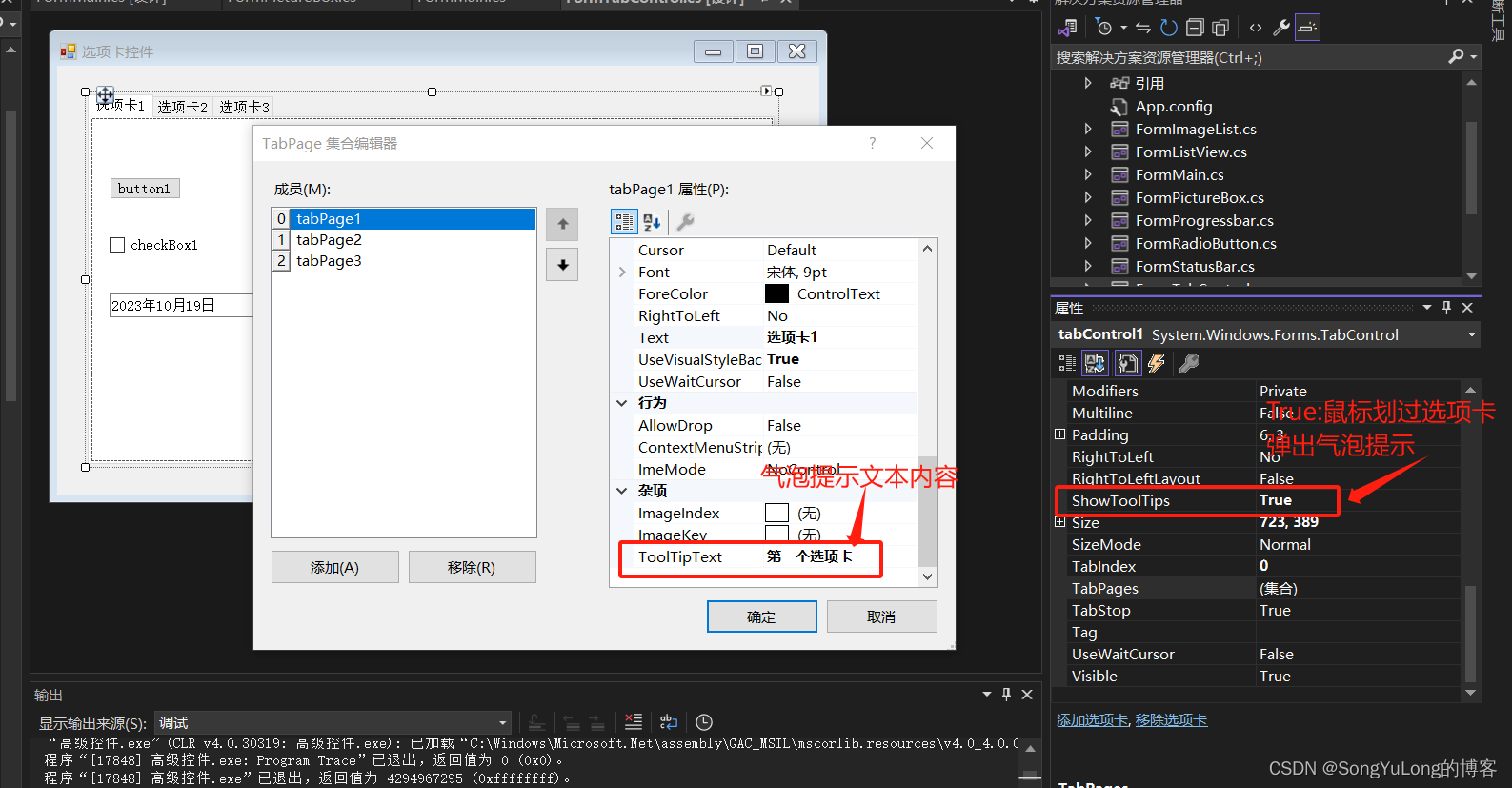
Task: Click 添加选项卡 link
Action: tap(1092, 720)
